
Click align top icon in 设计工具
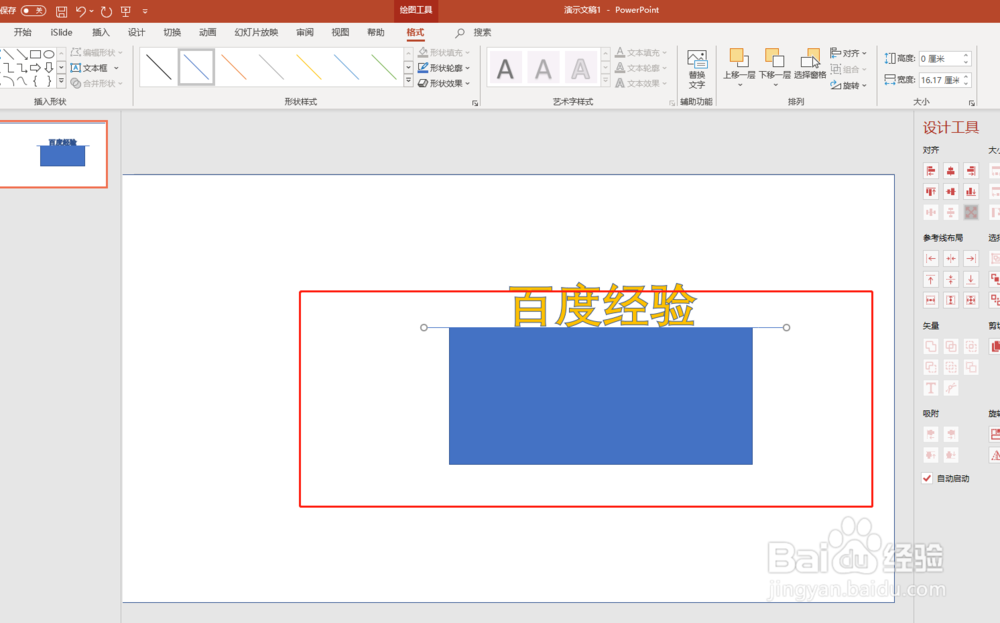[x=930, y=191]
